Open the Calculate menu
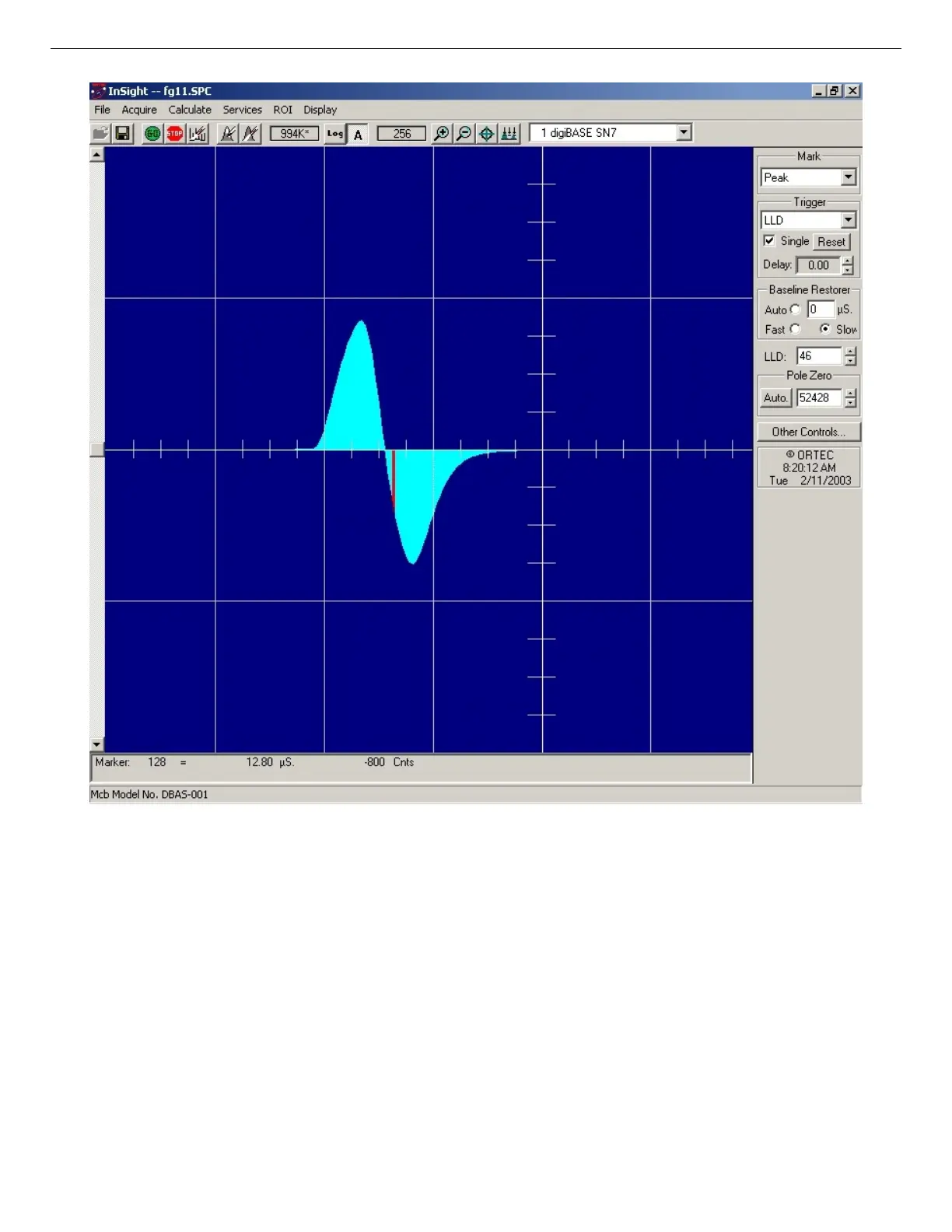Screen dimensions: 952x1232 point(190,110)
